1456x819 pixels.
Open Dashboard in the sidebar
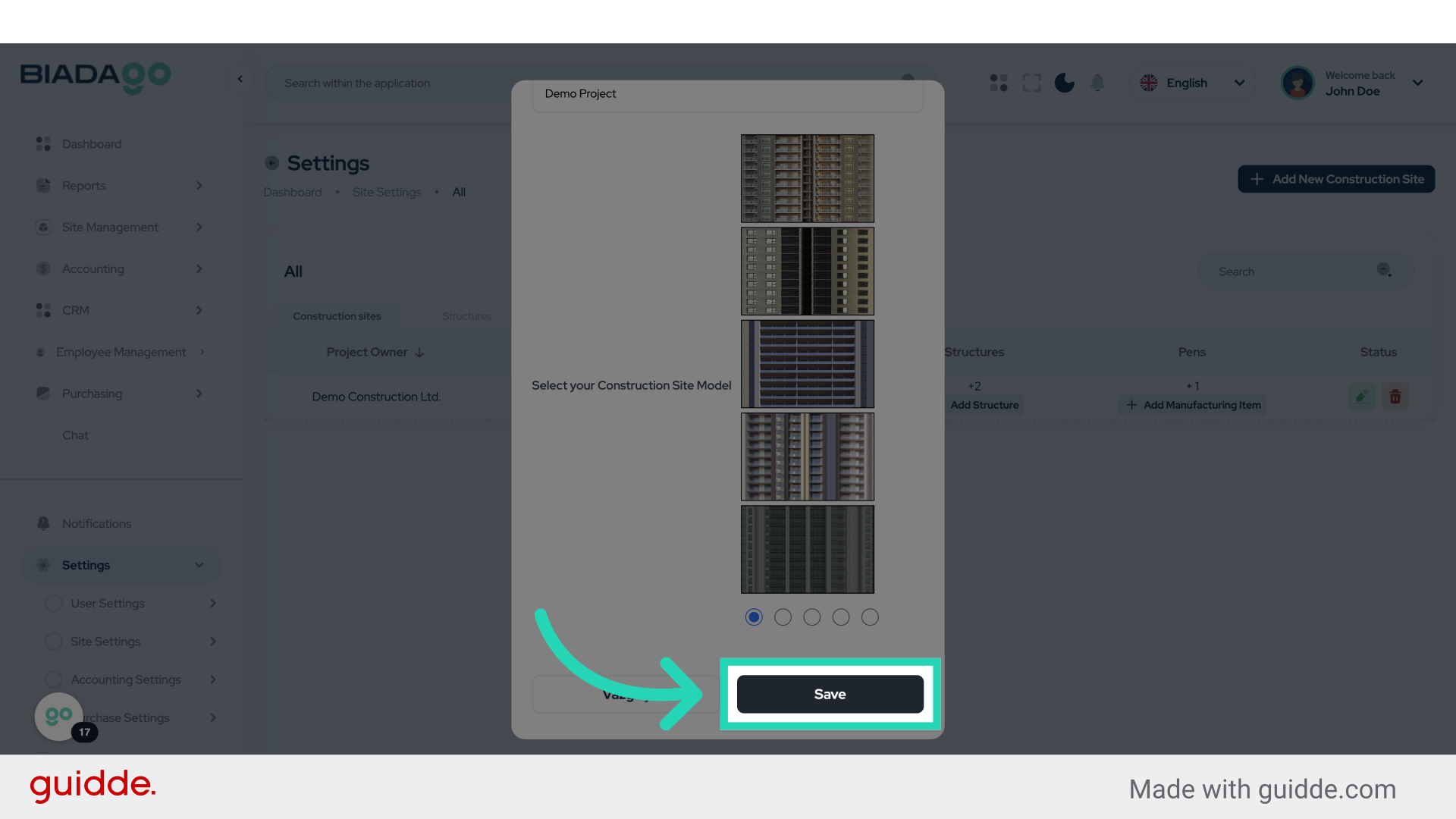(92, 144)
